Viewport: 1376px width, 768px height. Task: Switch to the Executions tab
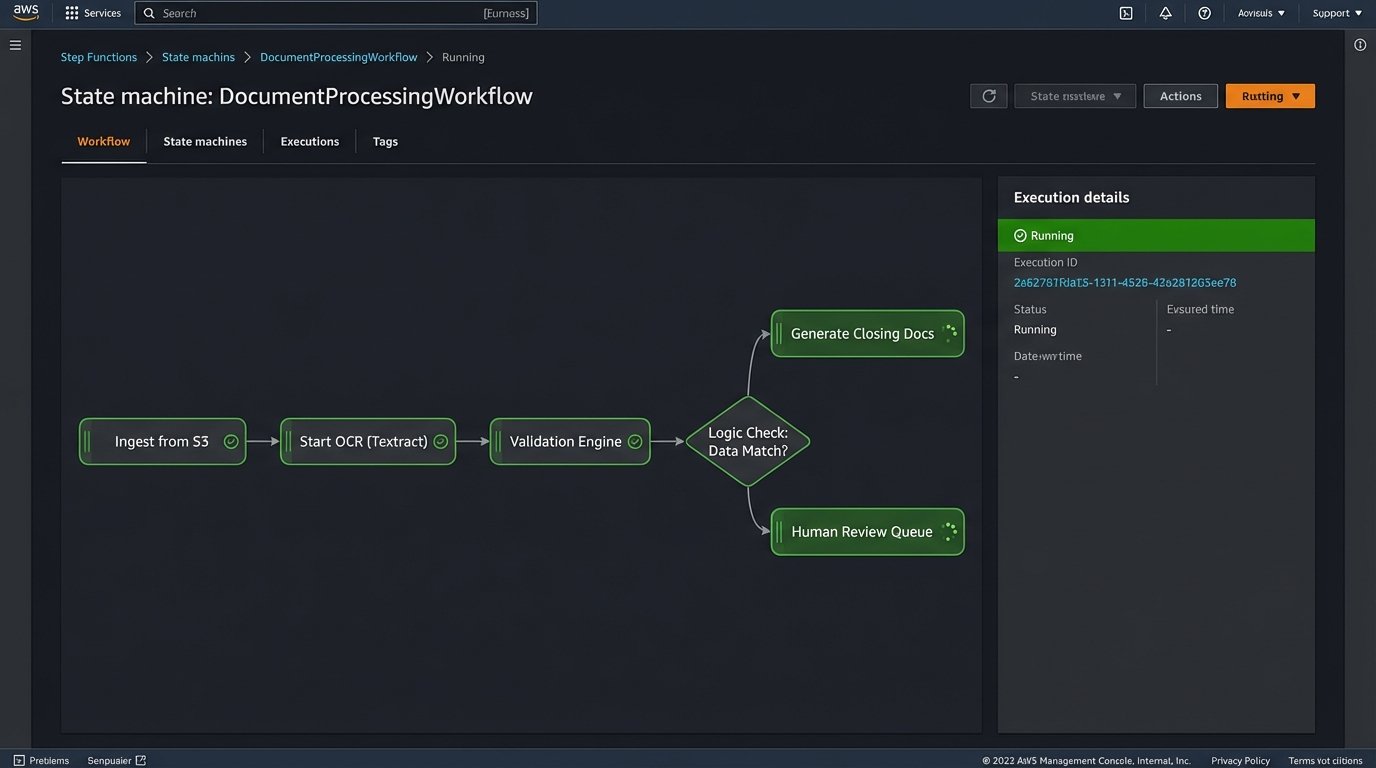(309, 141)
